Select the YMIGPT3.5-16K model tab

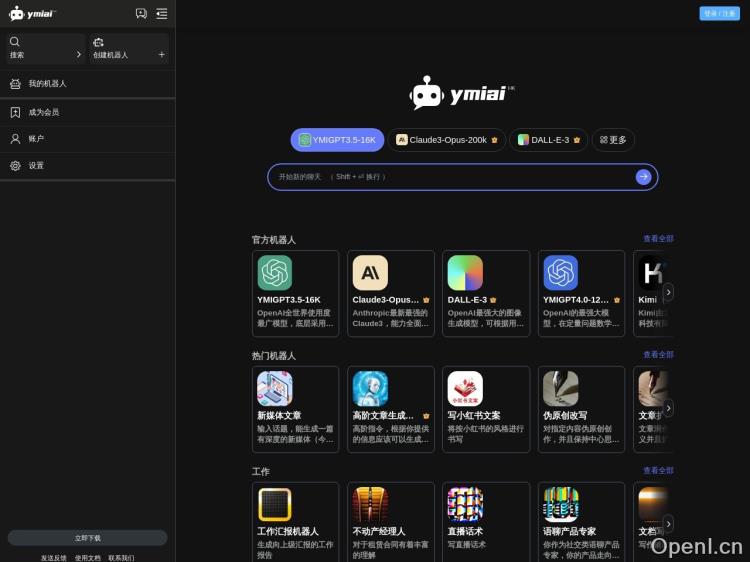[x=337, y=140]
